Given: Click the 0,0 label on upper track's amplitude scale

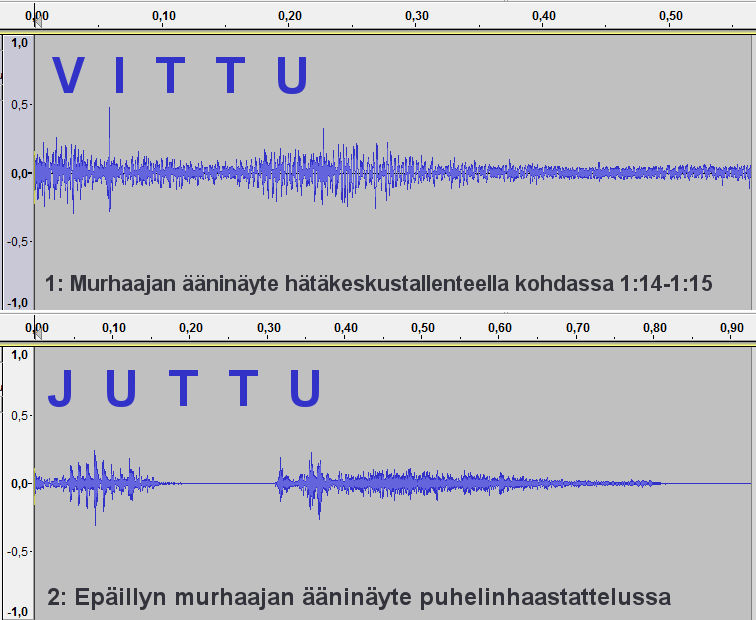Looking at the screenshot, I should point(19,173).
